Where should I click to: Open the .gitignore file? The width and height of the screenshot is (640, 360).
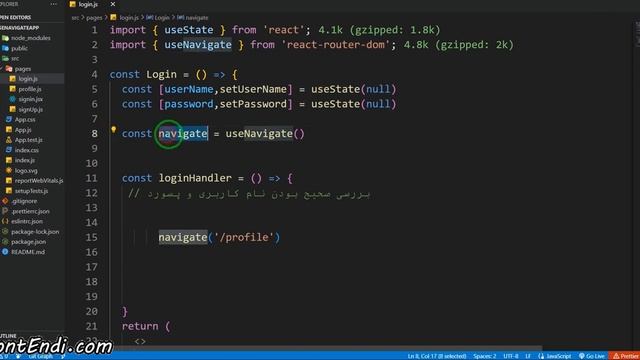coord(24,201)
